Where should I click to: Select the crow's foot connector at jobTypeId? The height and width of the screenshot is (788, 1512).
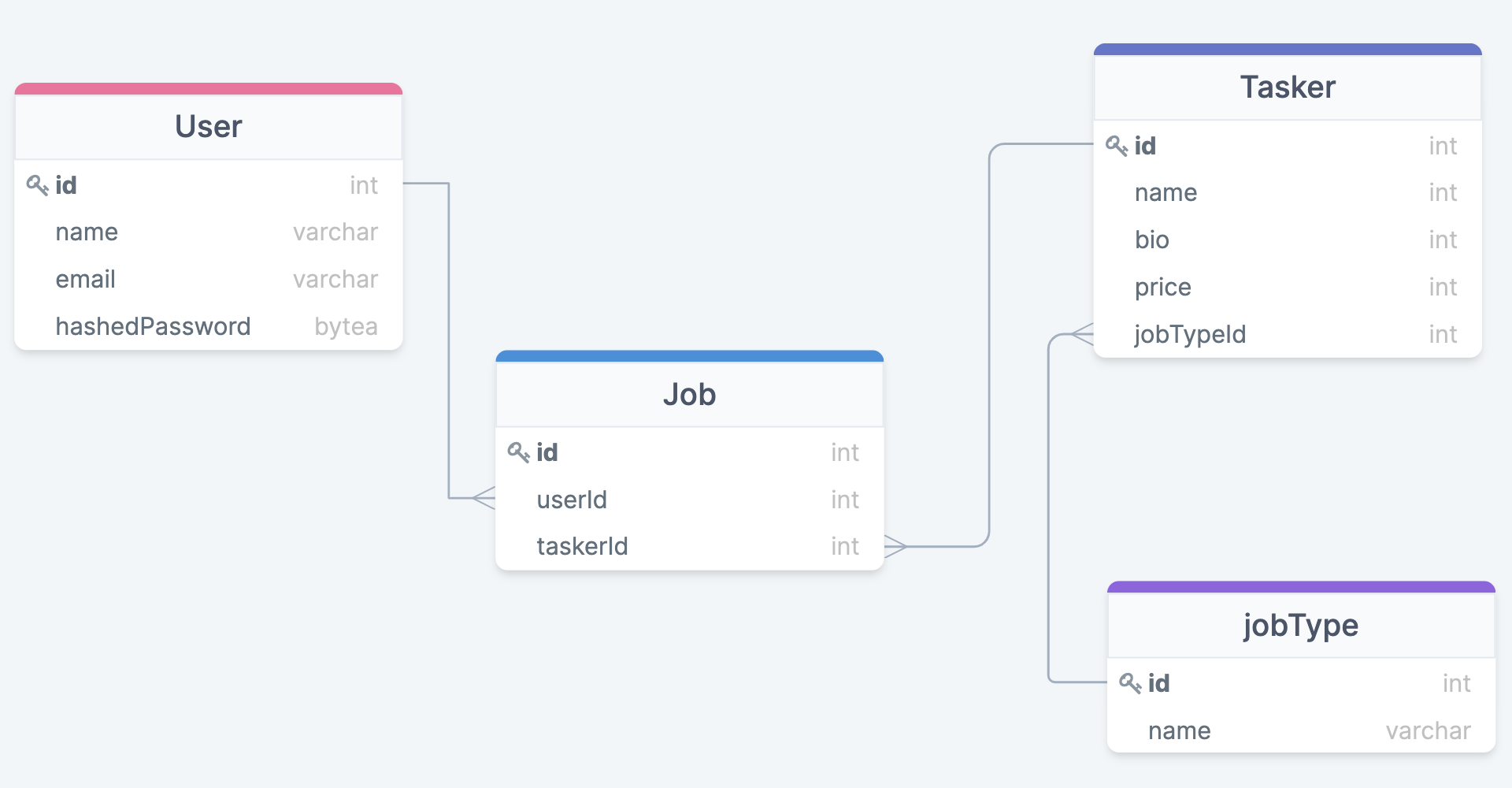[x=1082, y=334]
